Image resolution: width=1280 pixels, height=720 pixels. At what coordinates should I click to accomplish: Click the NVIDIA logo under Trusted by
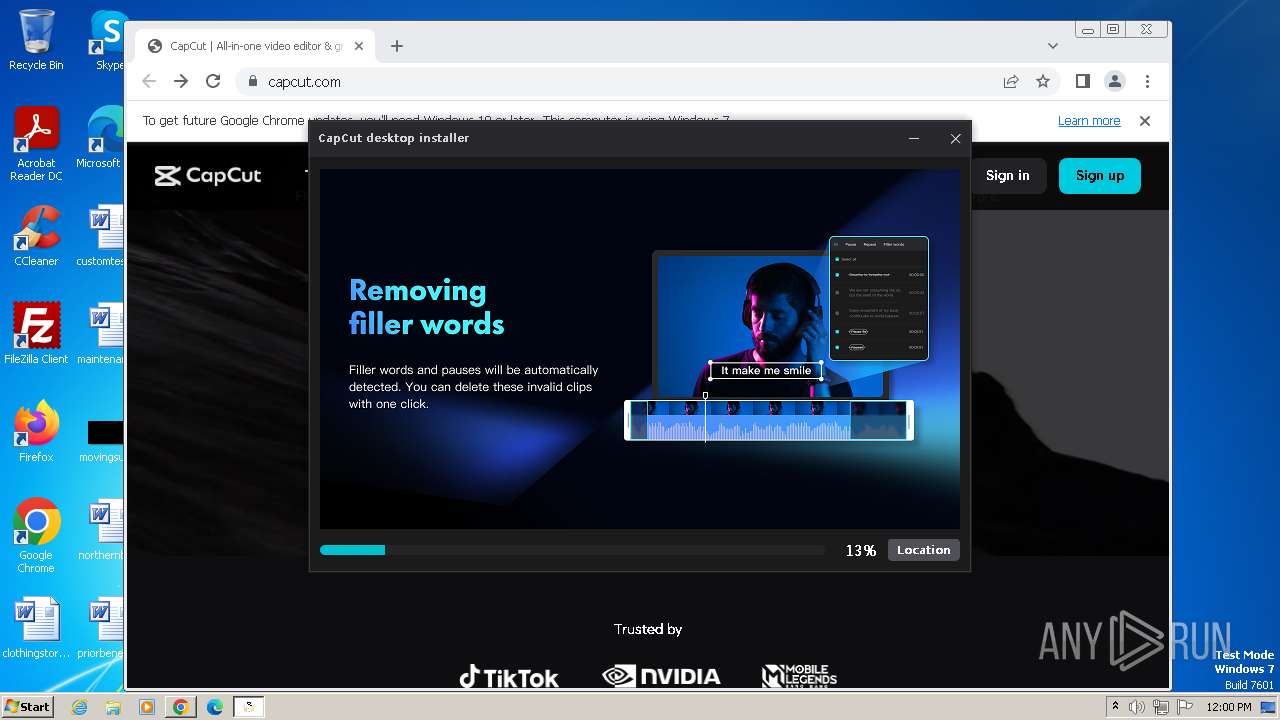tap(661, 676)
